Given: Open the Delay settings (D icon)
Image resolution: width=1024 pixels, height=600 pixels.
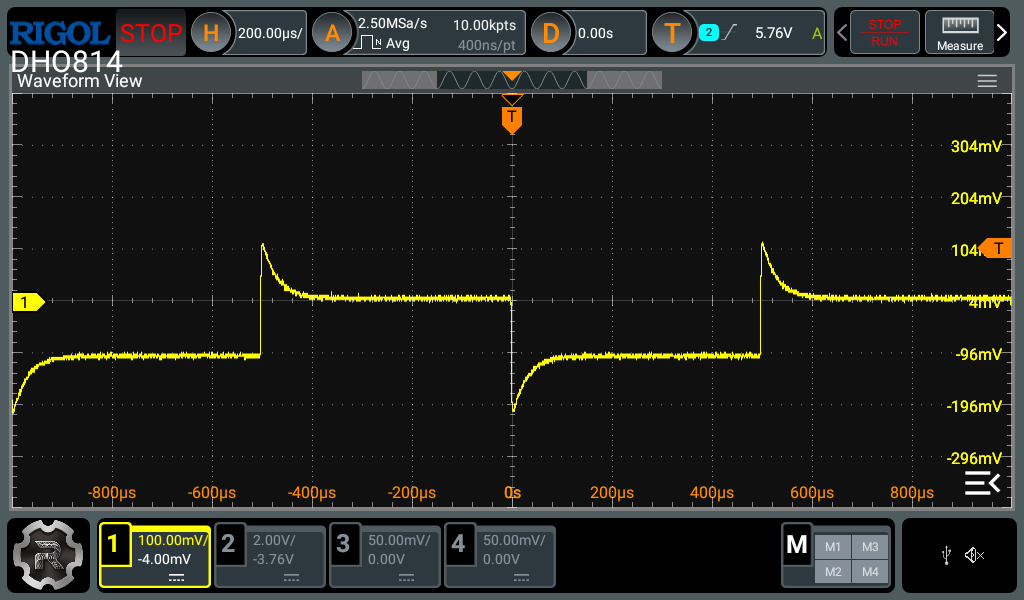Looking at the screenshot, I should 551,33.
